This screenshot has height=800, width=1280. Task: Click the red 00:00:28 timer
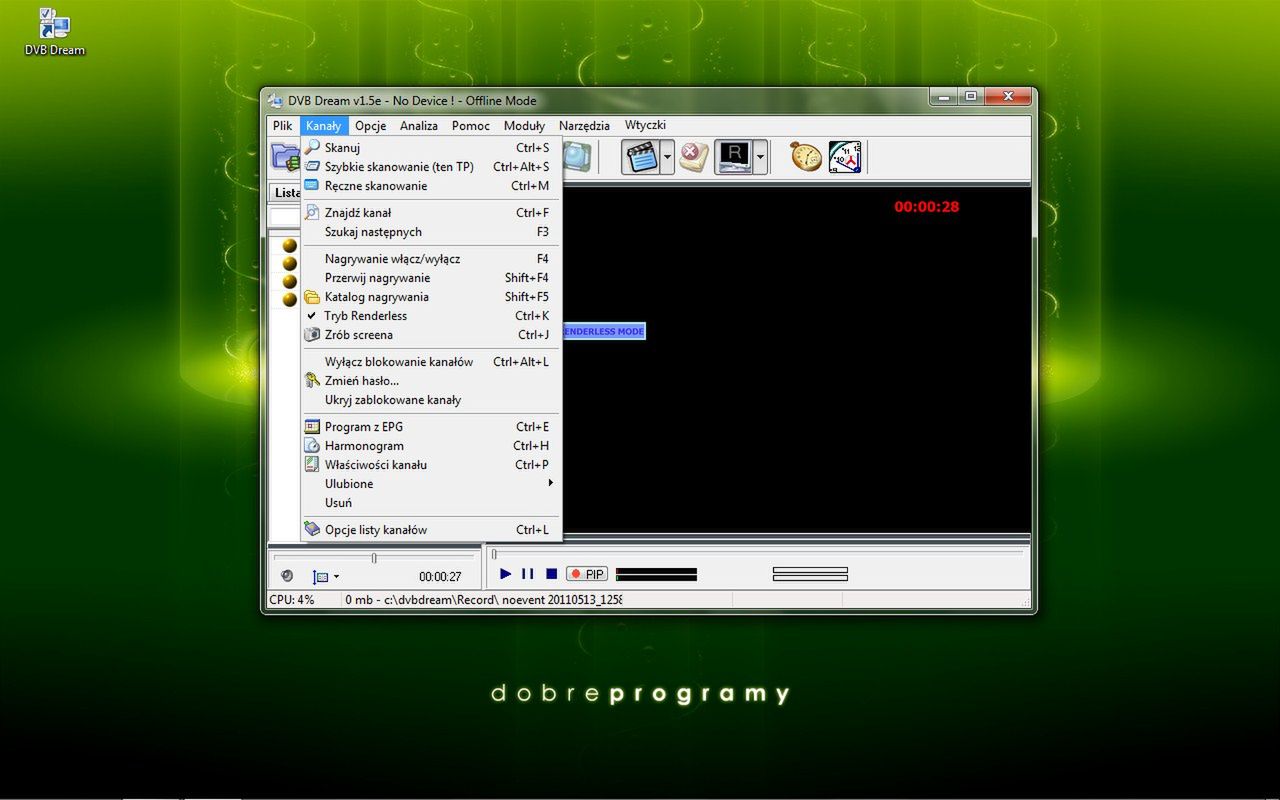[x=926, y=207]
